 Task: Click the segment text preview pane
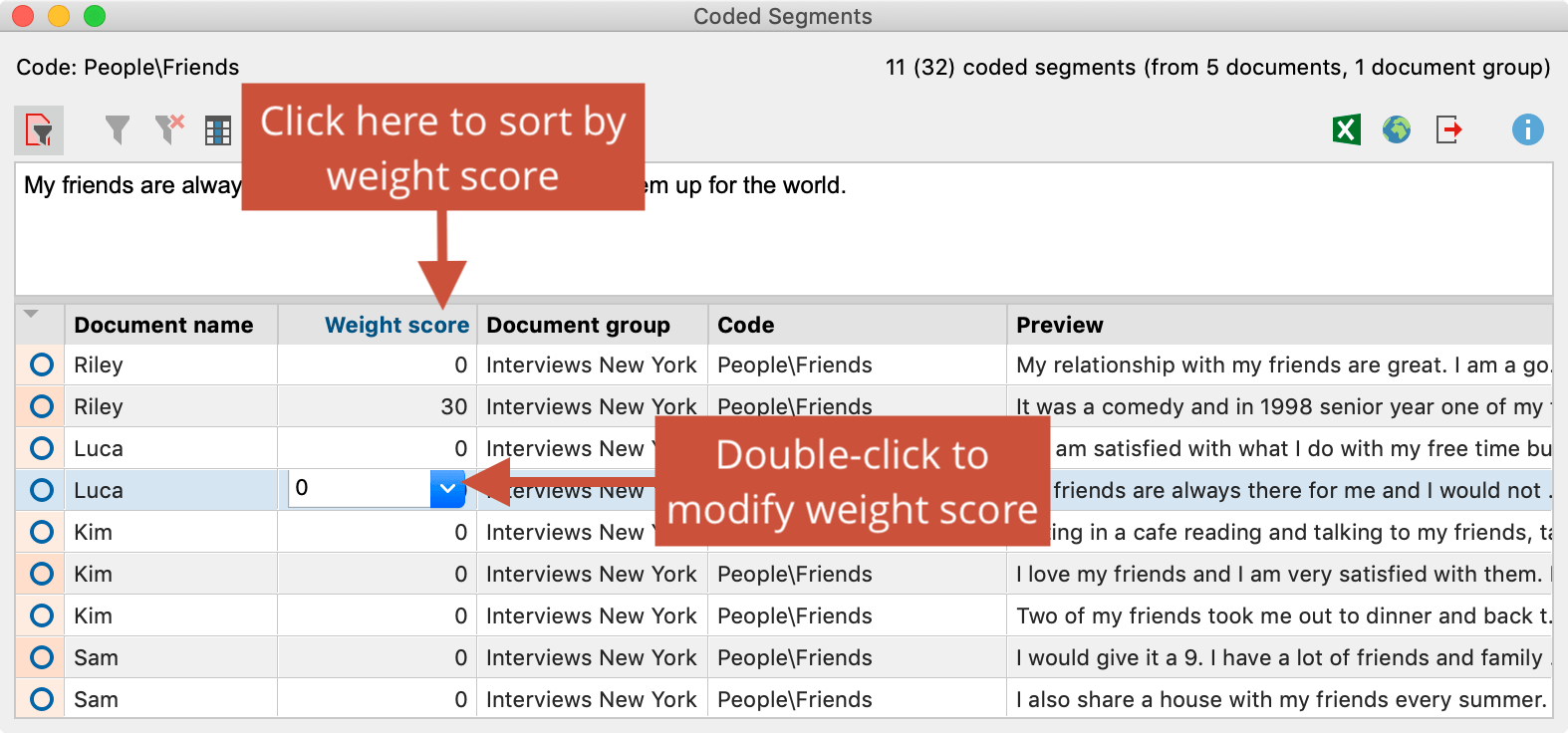[783, 229]
